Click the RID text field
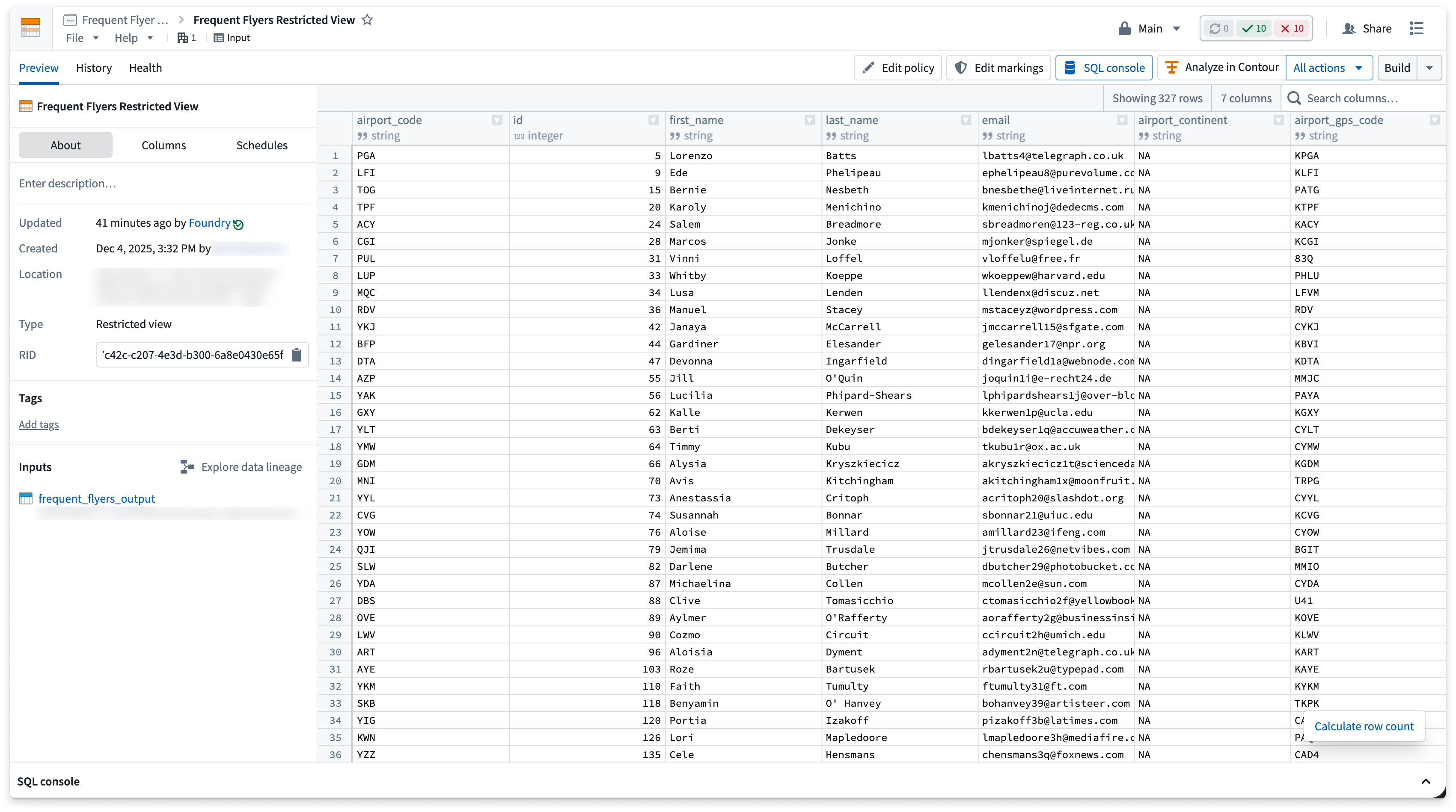The width and height of the screenshot is (1456, 812). [193, 355]
